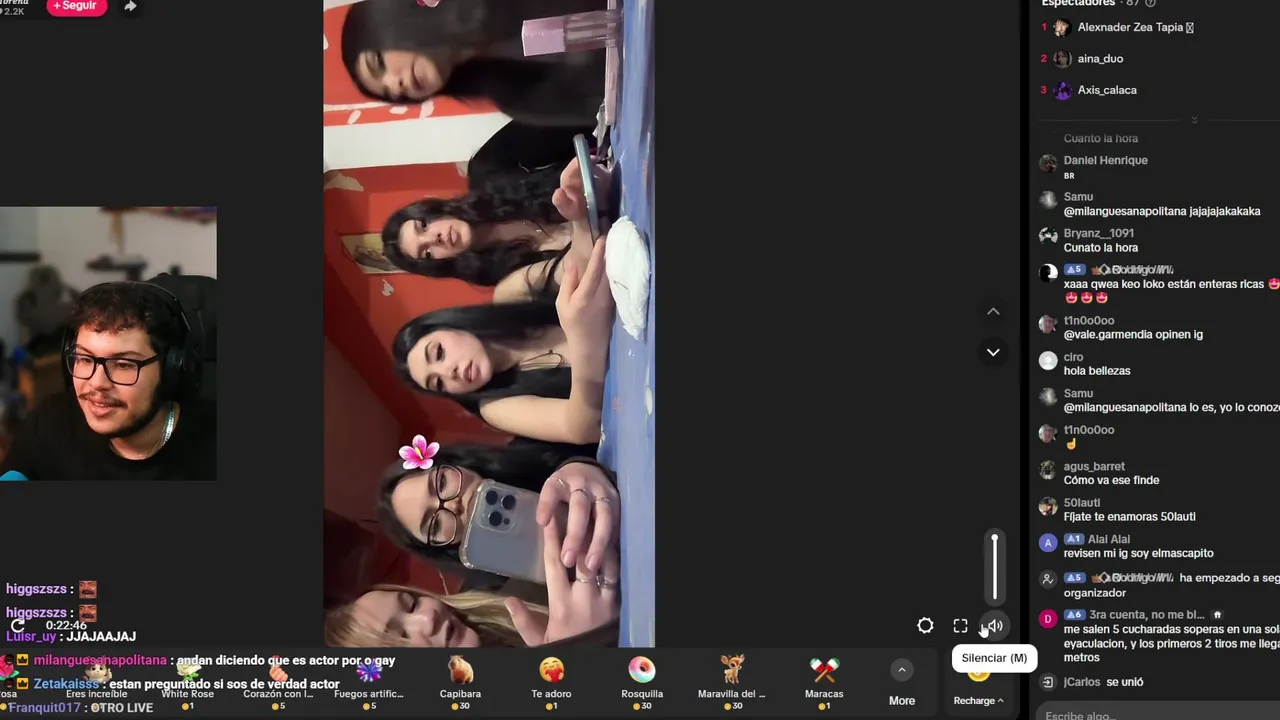Go to the previous live with up chevron
The image size is (1280, 720).
coord(993,311)
